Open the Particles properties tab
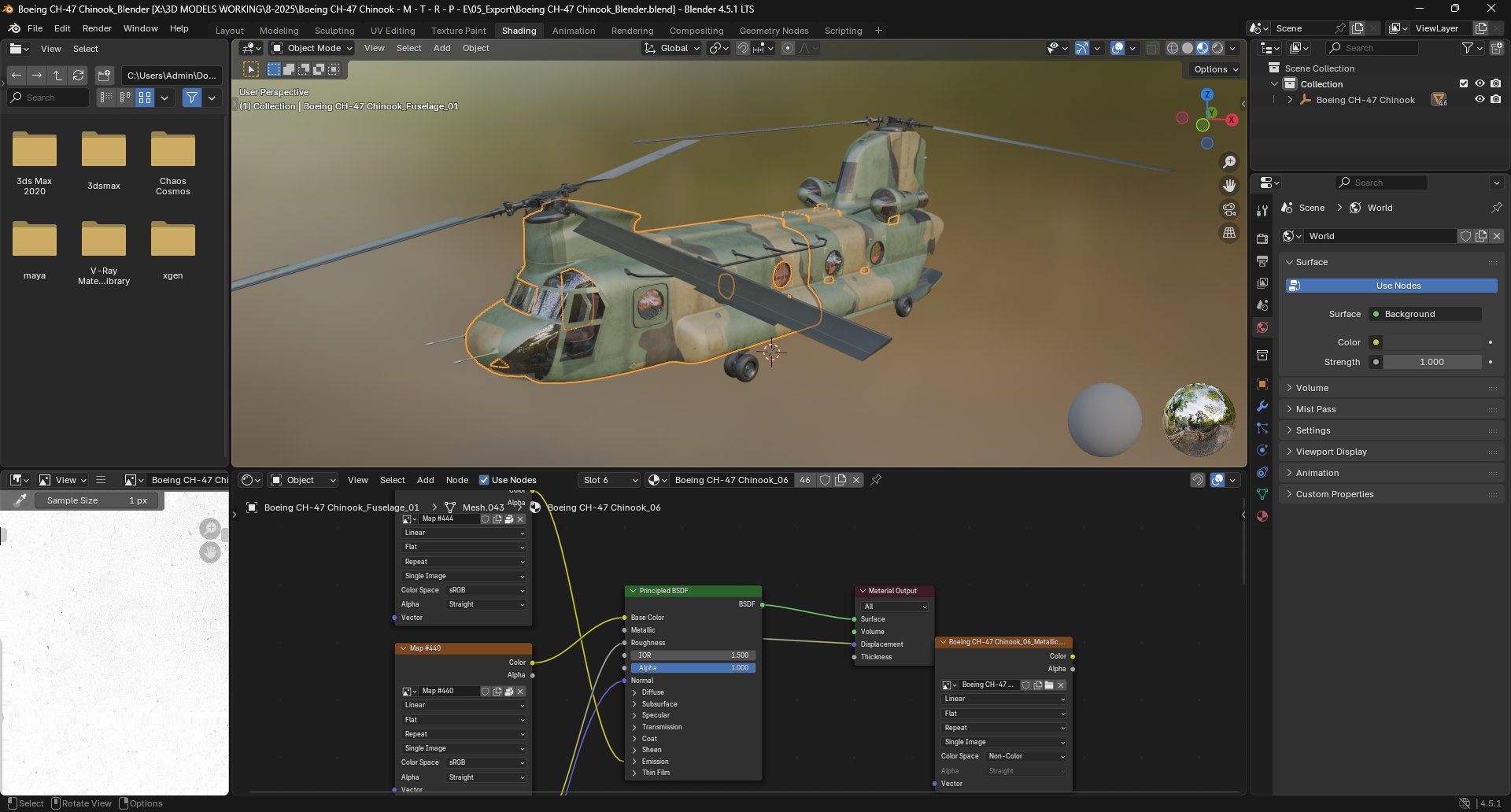Viewport: 1511px width, 812px height. pyautogui.click(x=1262, y=428)
